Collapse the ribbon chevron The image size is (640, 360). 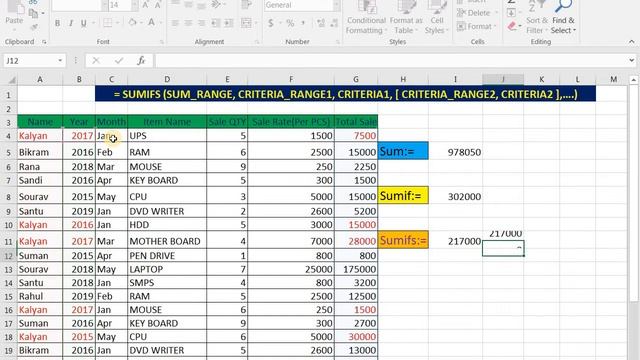pyautogui.click(x=631, y=42)
